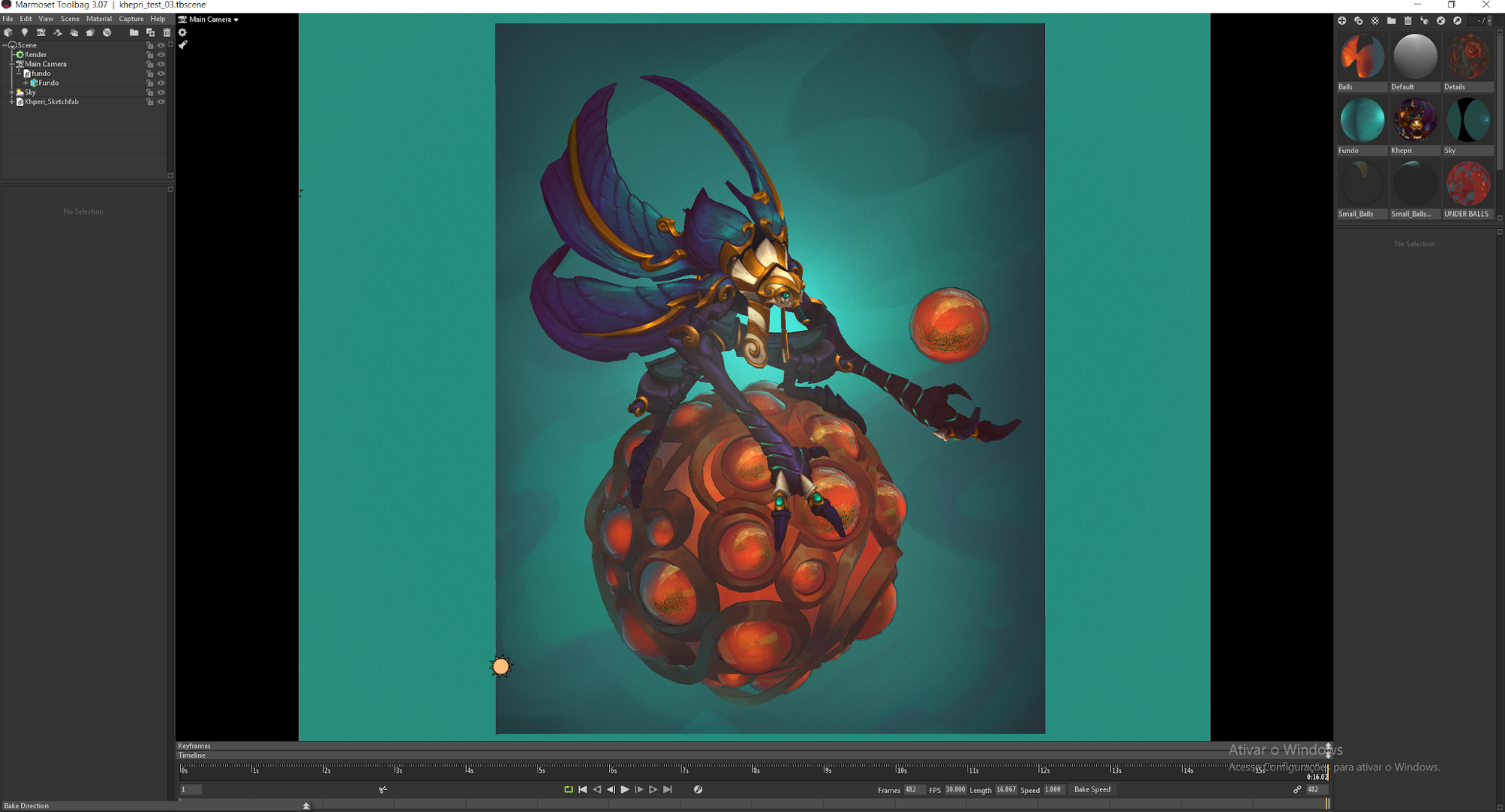Screen dimensions: 1505x812
Task: Toggle the lock on the Render item
Action: pos(150,54)
